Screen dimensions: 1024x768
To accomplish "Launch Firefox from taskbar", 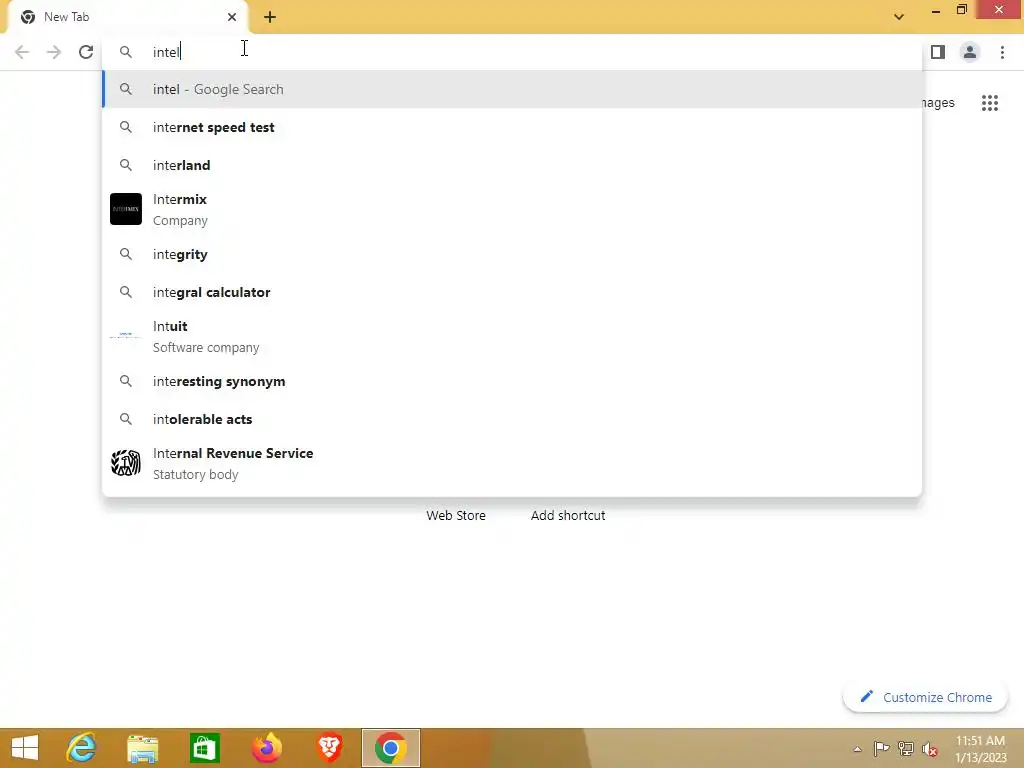I will coord(266,748).
